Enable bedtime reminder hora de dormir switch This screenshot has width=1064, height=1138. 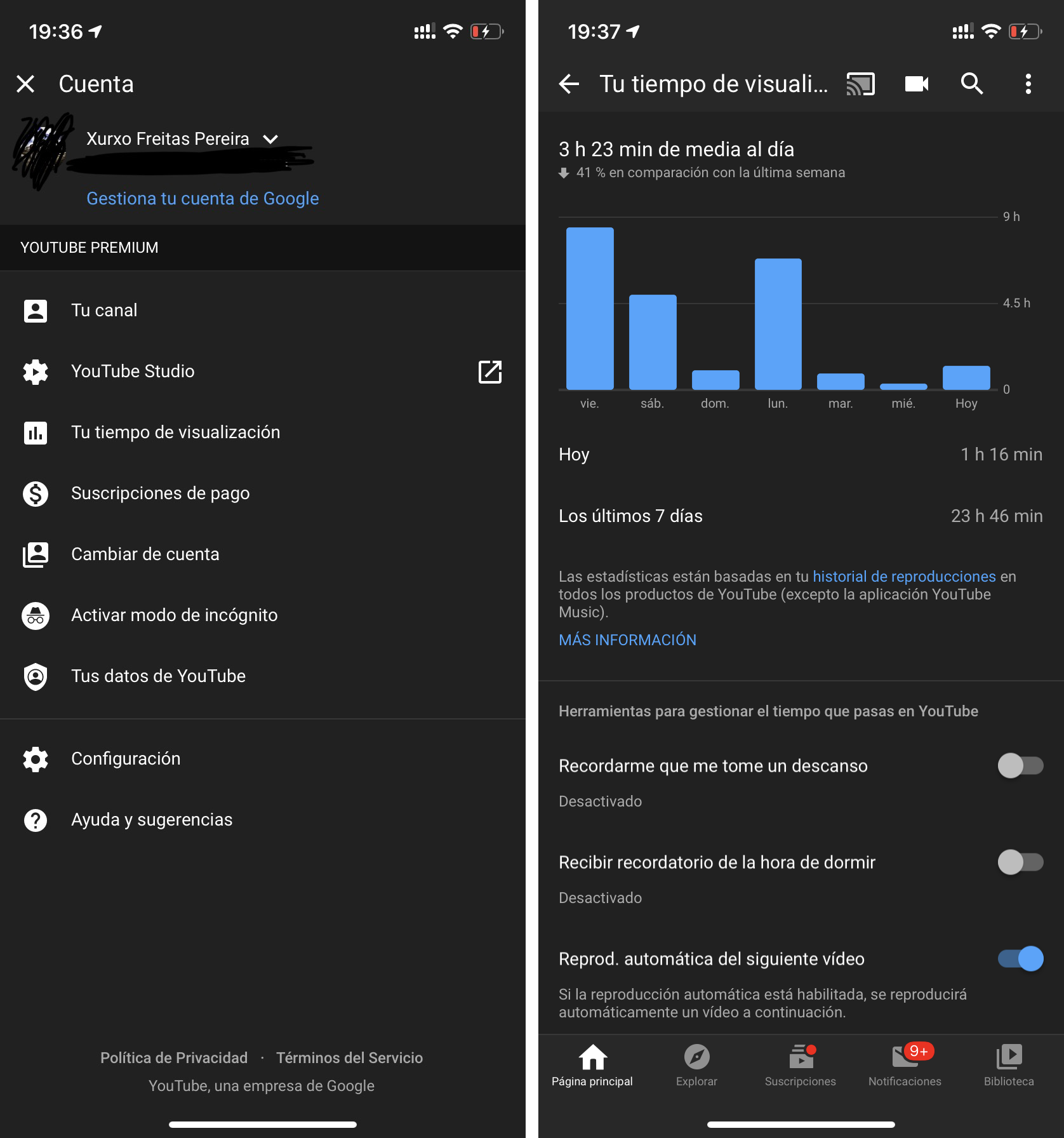click(x=1020, y=862)
